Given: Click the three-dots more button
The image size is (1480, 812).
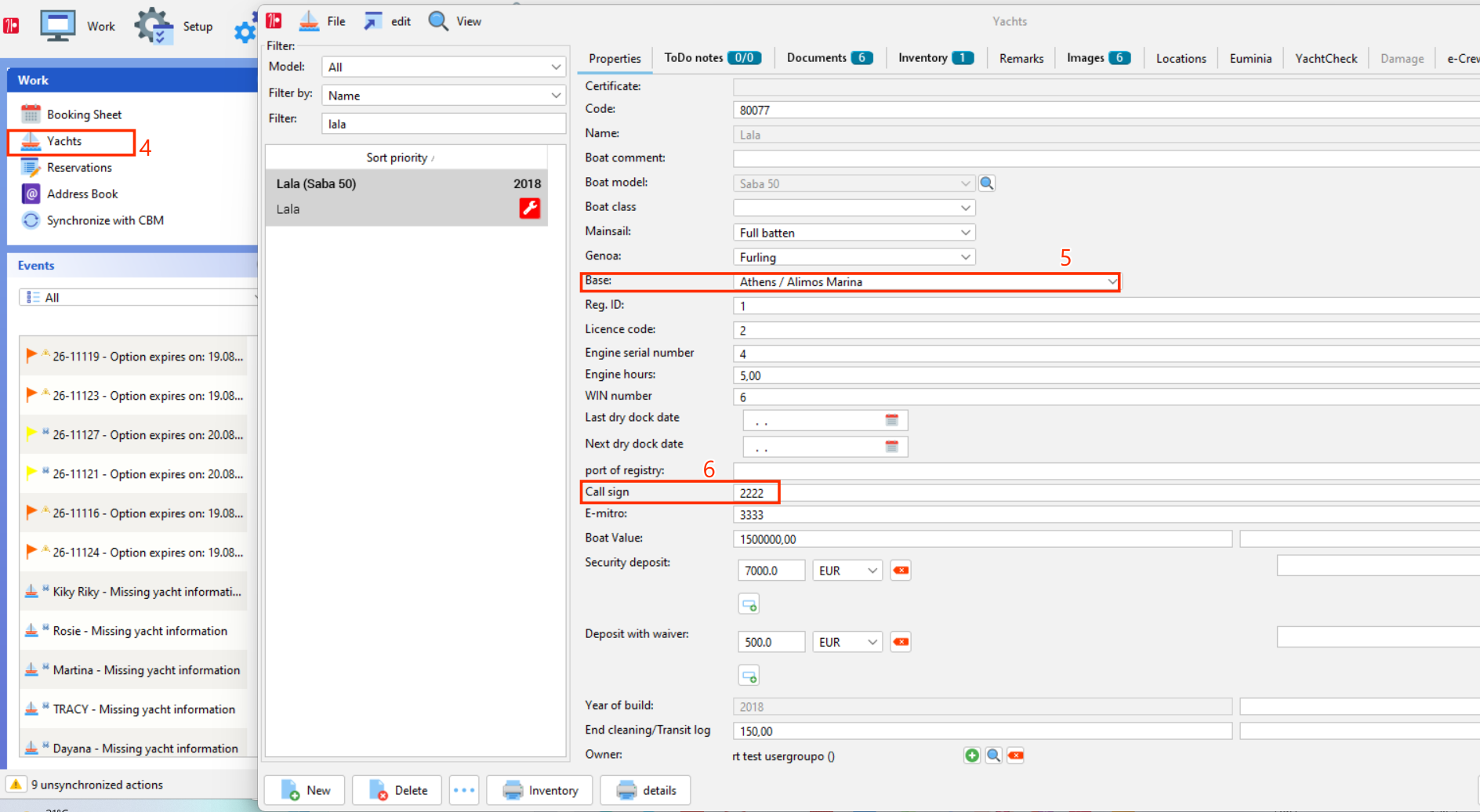Looking at the screenshot, I should (x=464, y=790).
